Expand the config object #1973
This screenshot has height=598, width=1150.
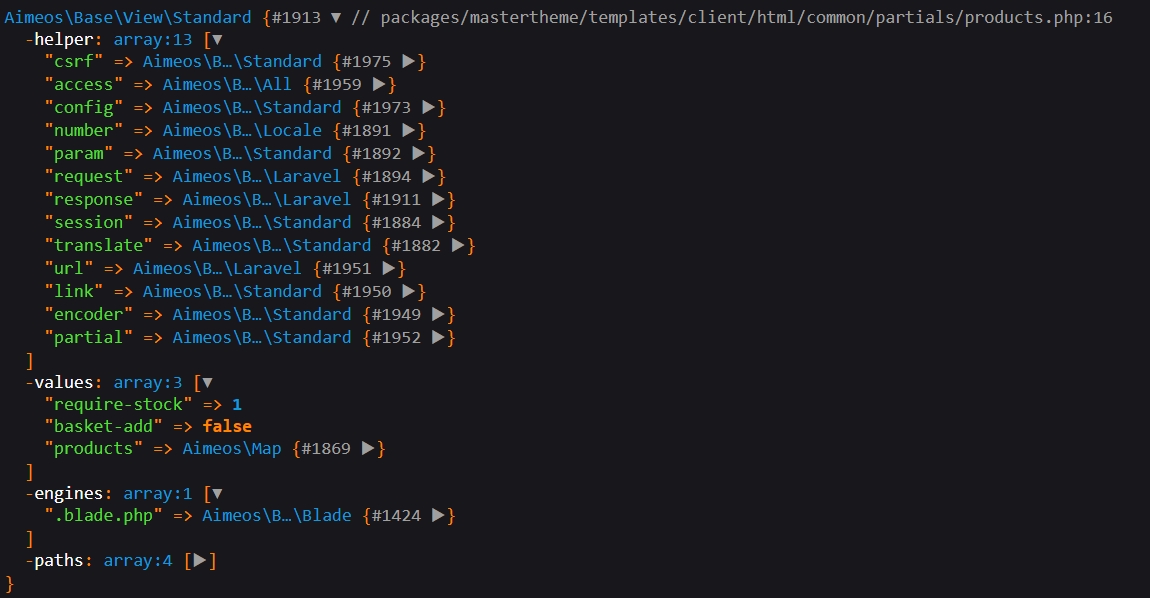point(429,107)
